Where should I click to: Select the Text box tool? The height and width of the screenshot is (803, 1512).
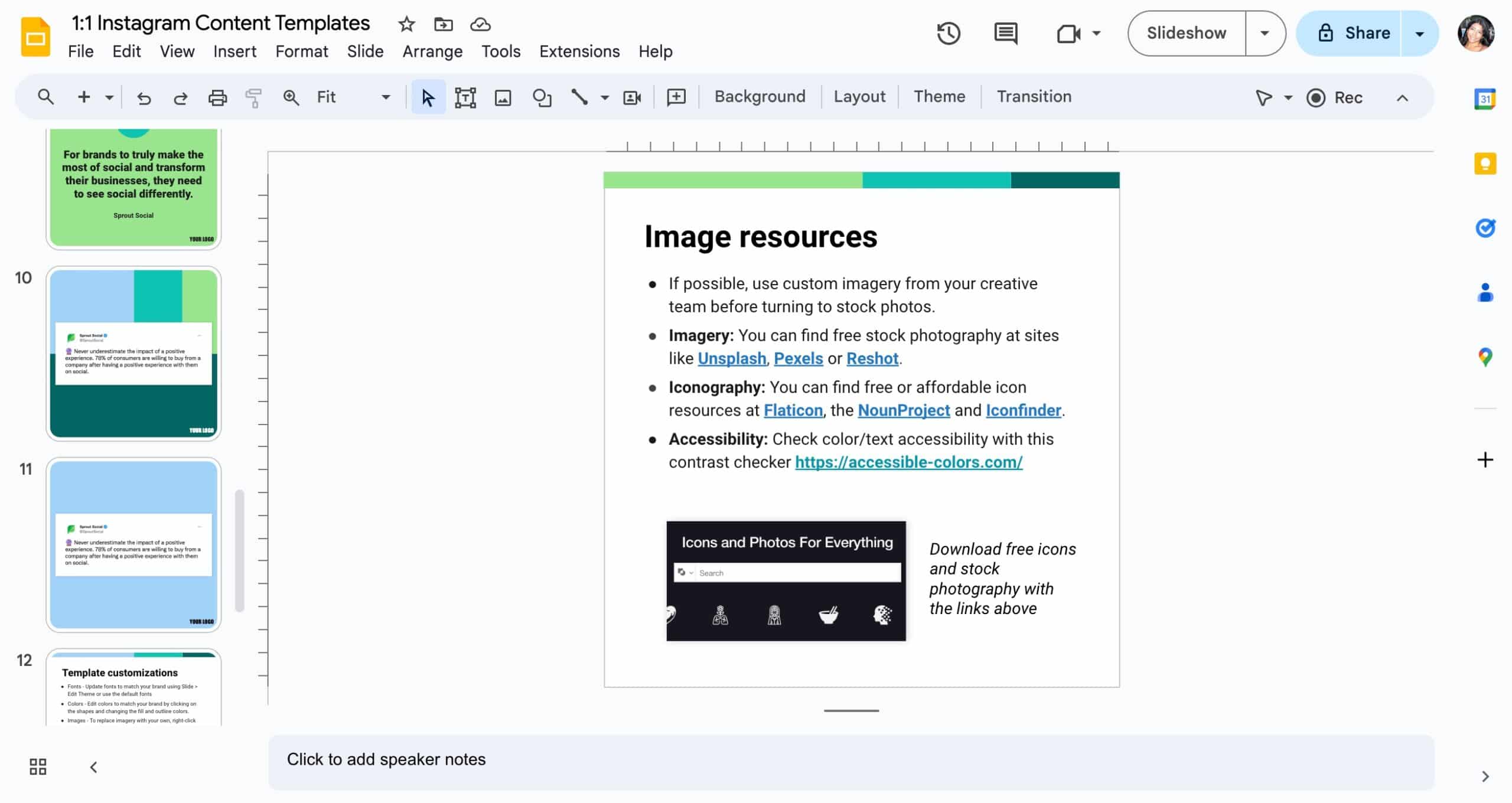pos(466,97)
